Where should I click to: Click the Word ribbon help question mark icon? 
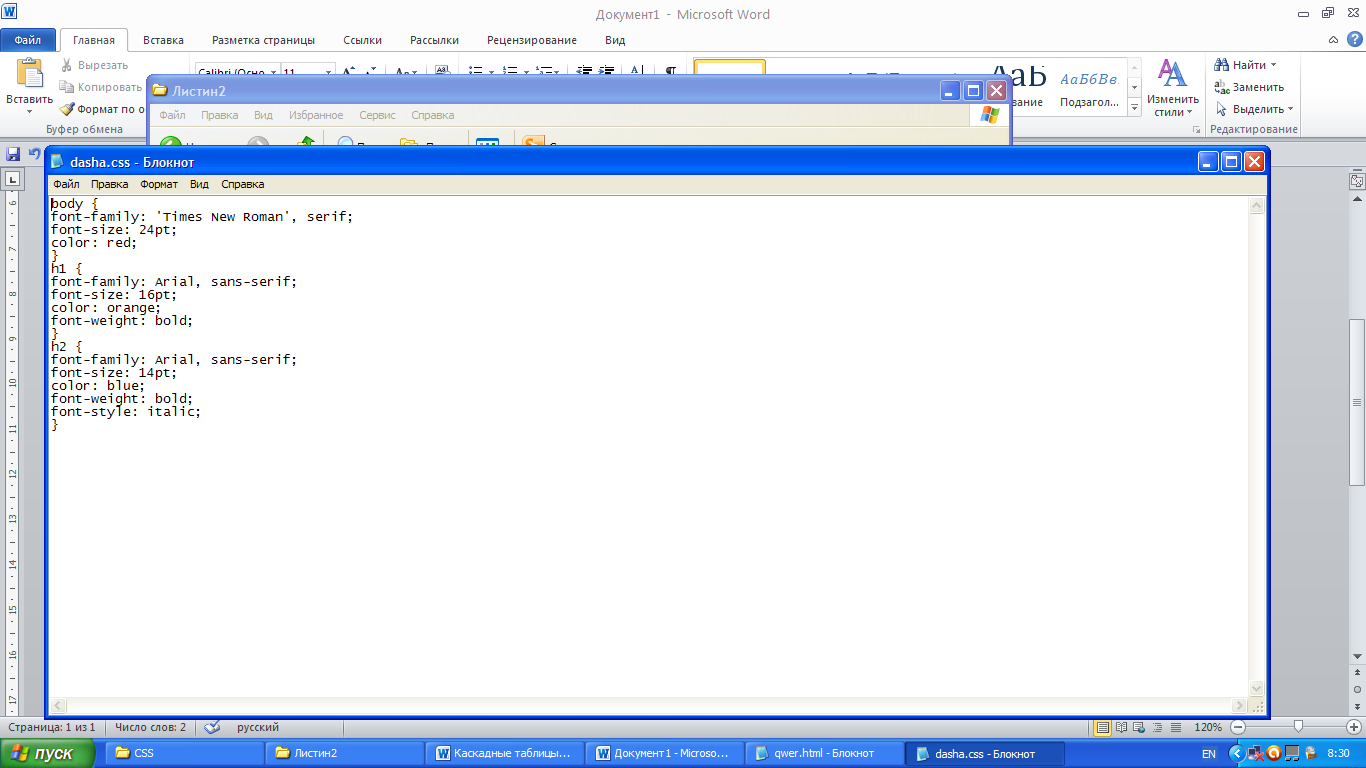tap(1353, 40)
